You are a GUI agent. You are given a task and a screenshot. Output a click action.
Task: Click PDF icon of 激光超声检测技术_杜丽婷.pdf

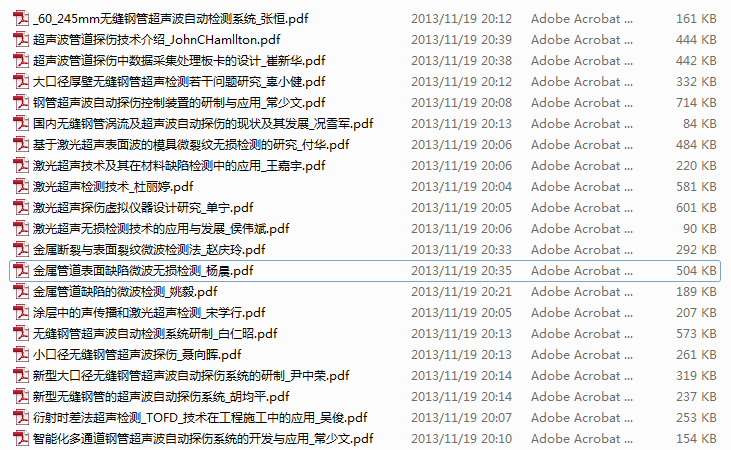tap(21, 187)
